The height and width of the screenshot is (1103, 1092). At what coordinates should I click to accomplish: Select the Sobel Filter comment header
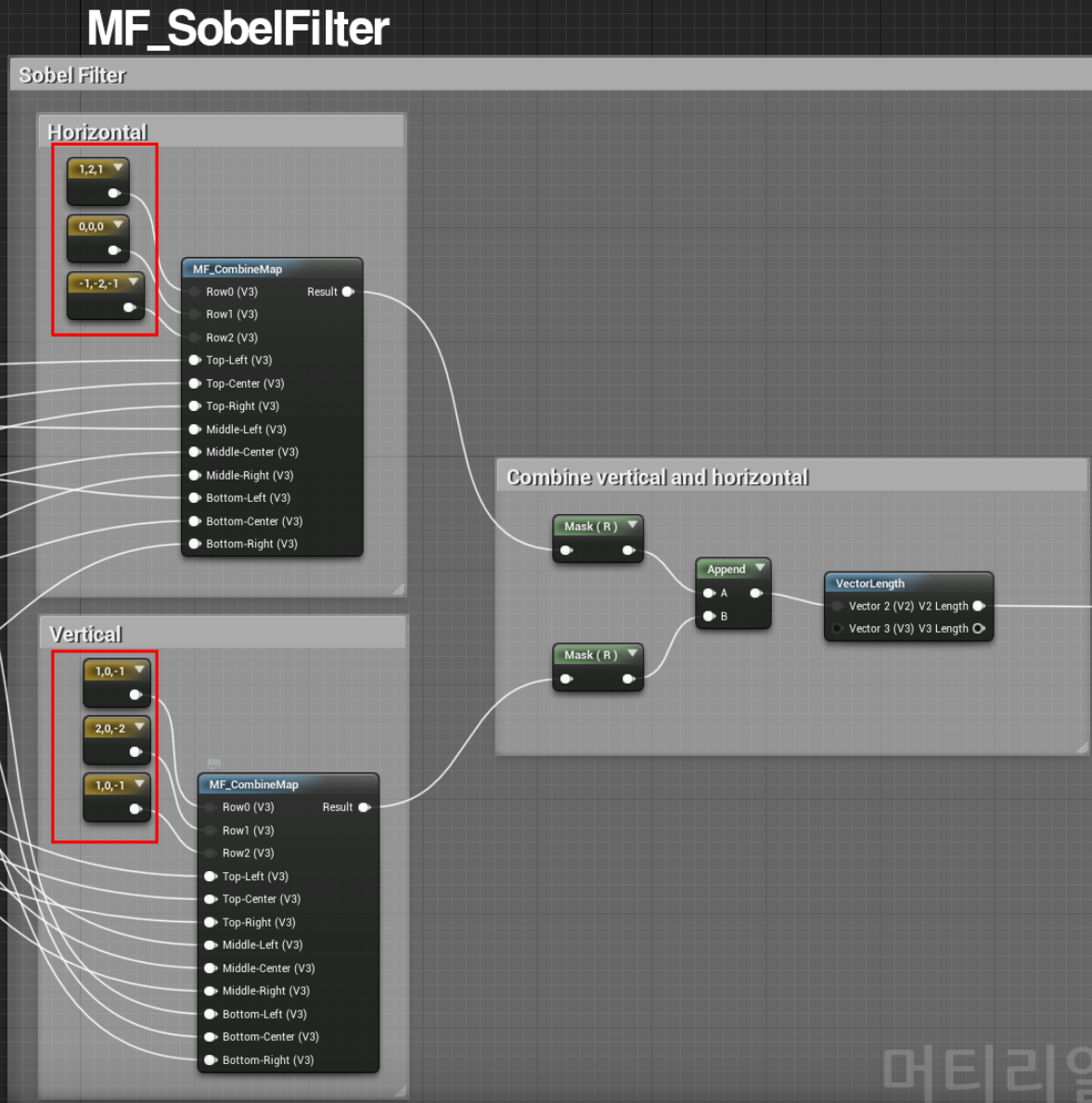551,74
